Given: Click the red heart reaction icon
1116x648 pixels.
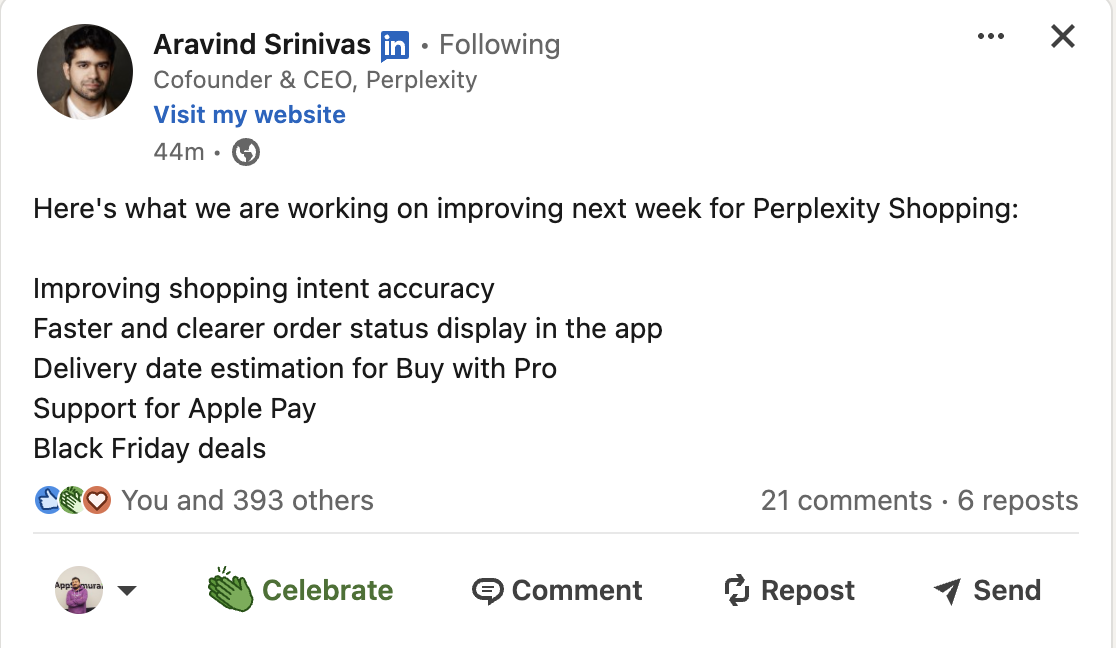Looking at the screenshot, I should click(x=96, y=500).
